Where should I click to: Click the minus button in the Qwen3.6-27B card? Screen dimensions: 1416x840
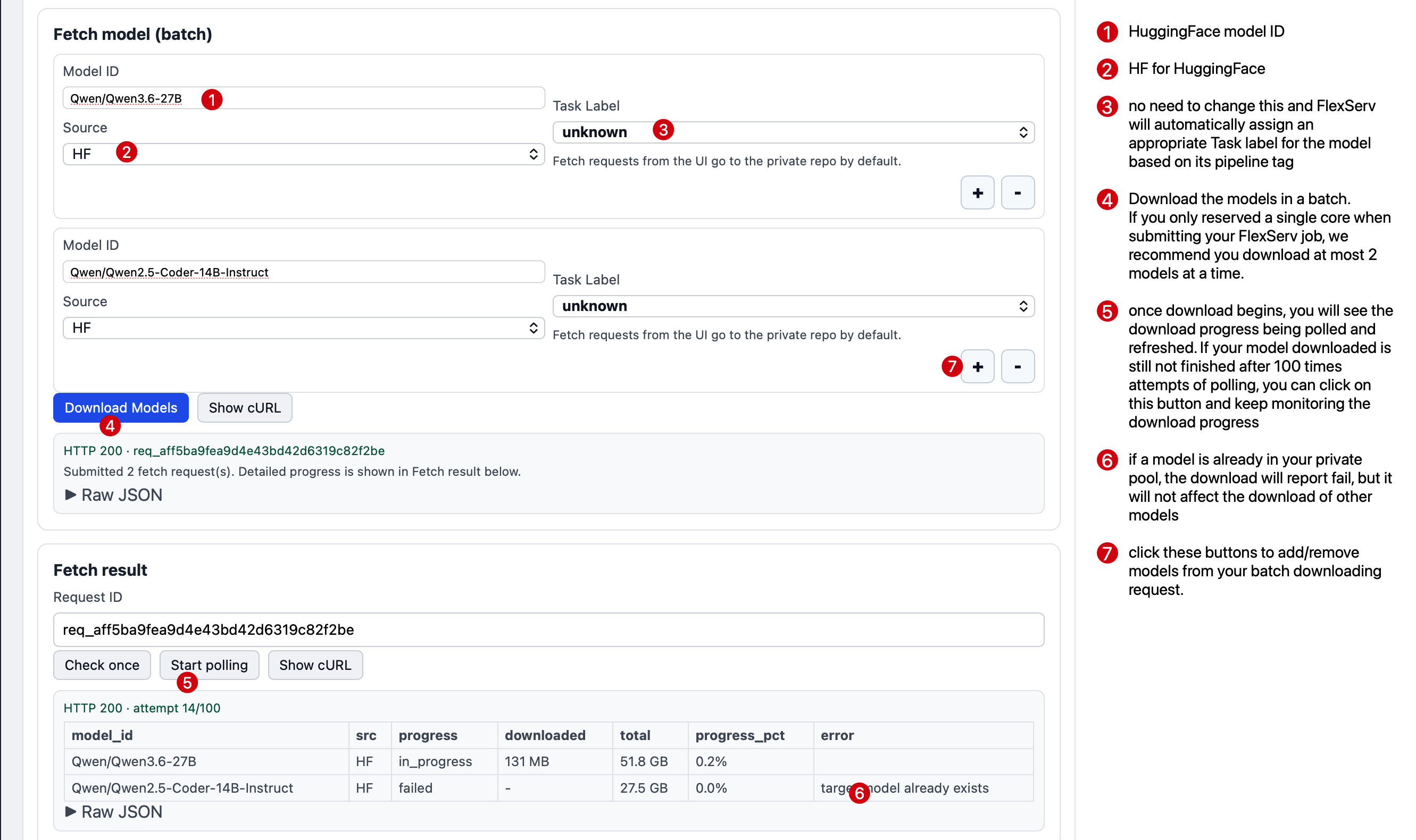click(1018, 192)
